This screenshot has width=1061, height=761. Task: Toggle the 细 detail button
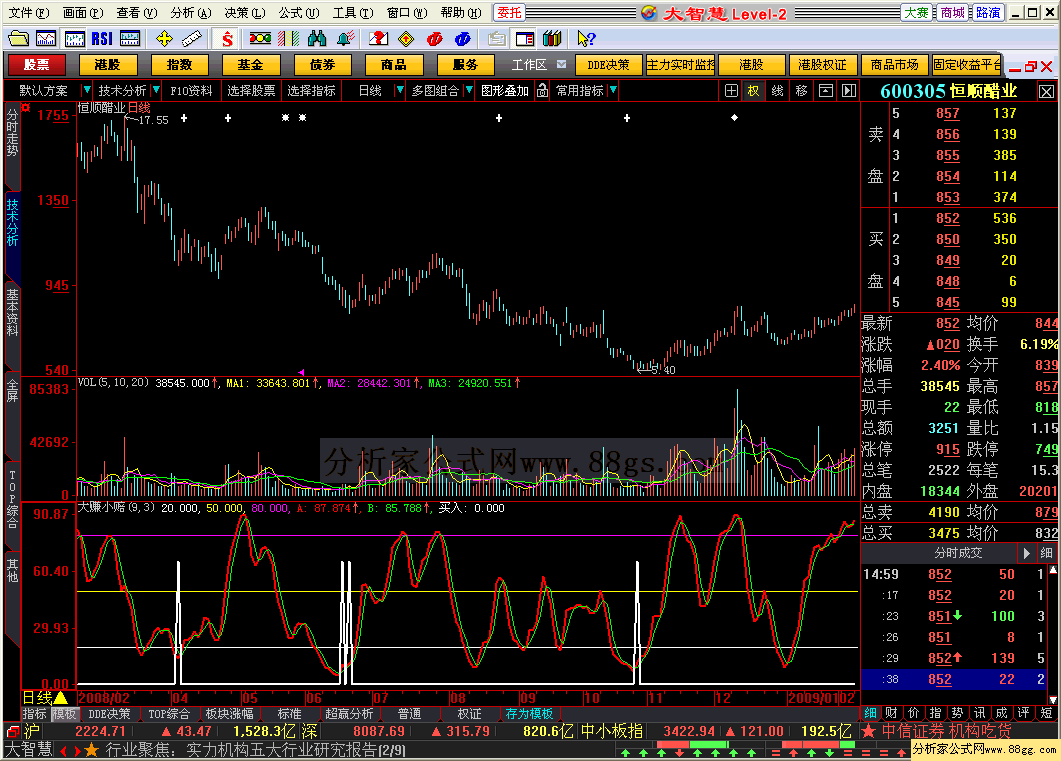pyautogui.click(x=1046, y=553)
